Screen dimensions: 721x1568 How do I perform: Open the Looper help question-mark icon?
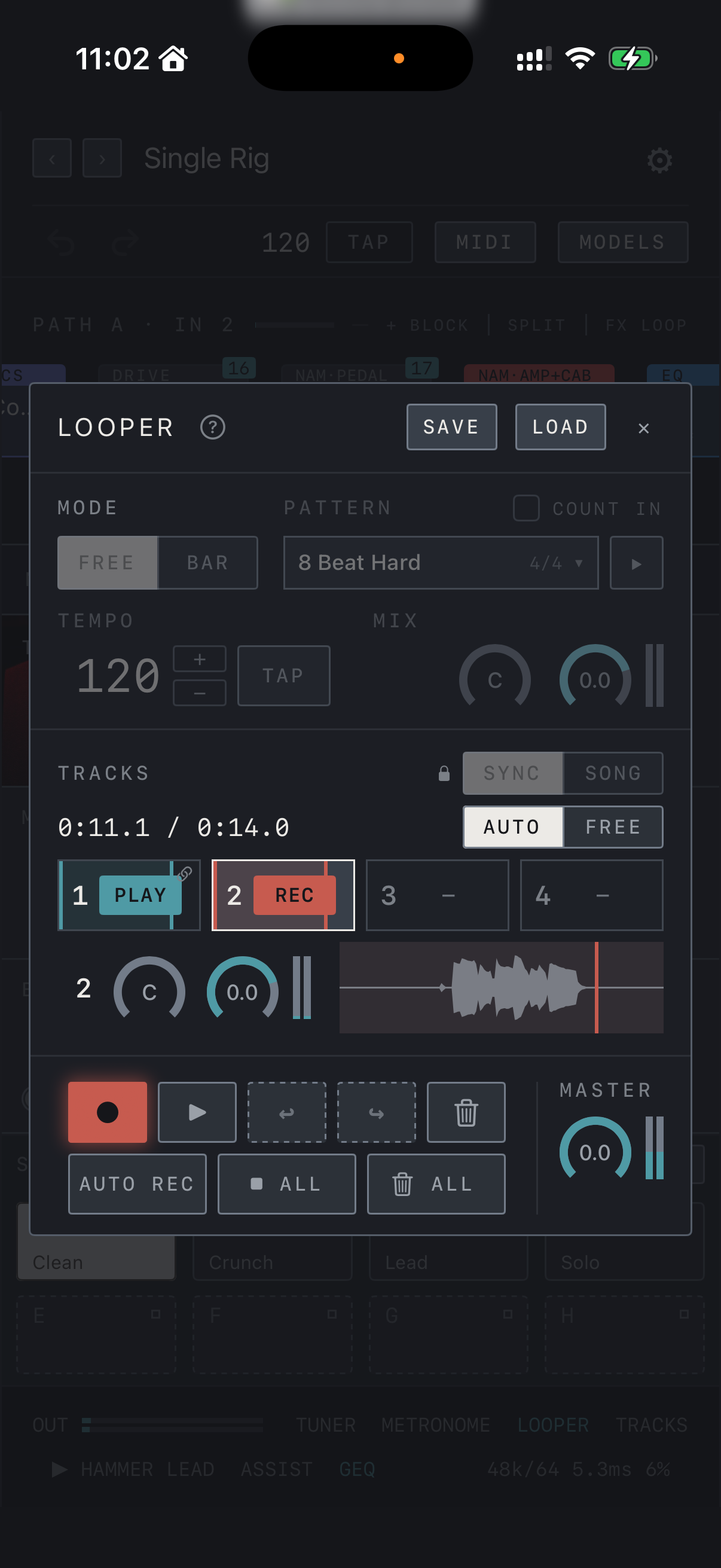click(212, 428)
